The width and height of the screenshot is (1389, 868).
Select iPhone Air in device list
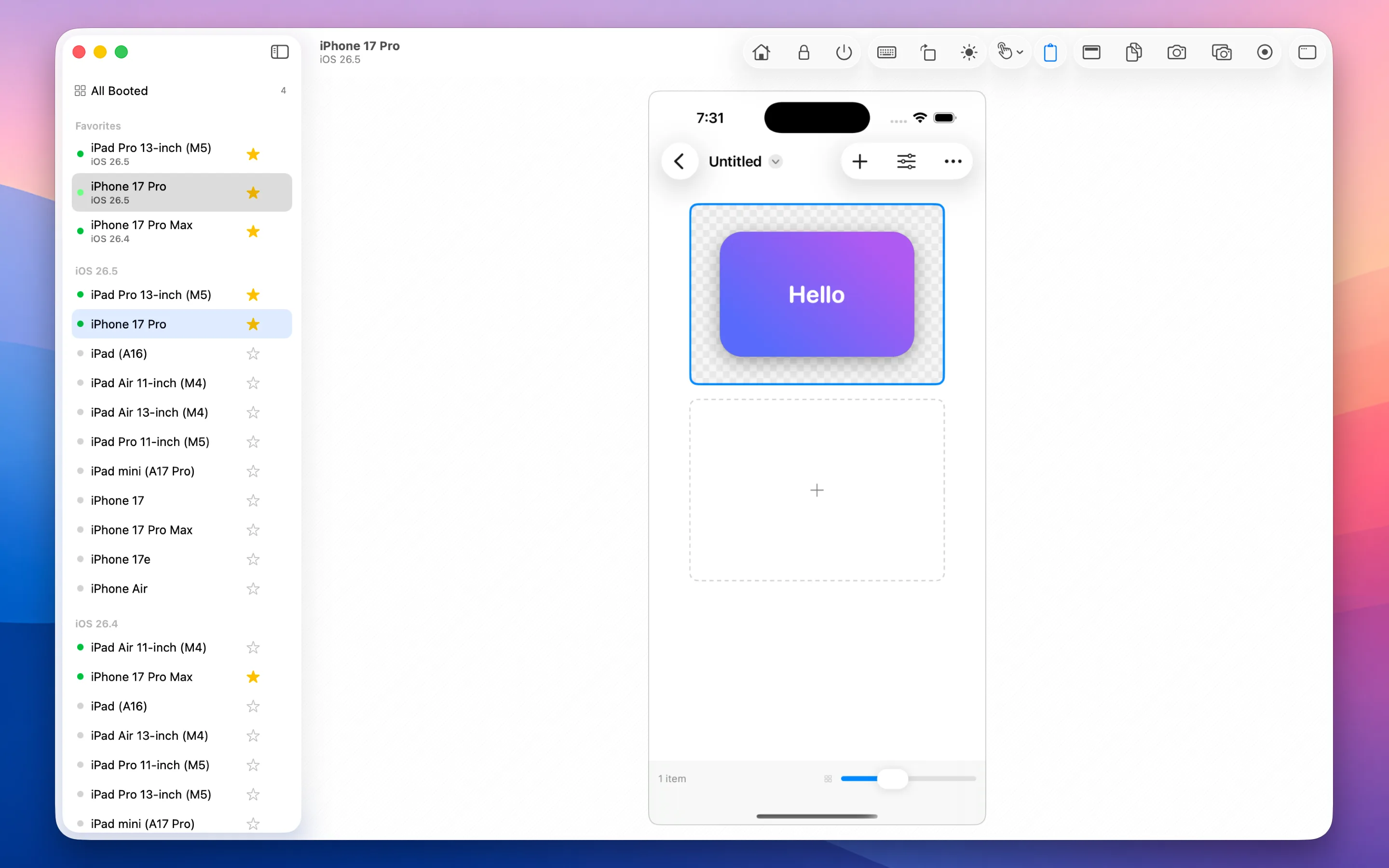click(x=181, y=588)
